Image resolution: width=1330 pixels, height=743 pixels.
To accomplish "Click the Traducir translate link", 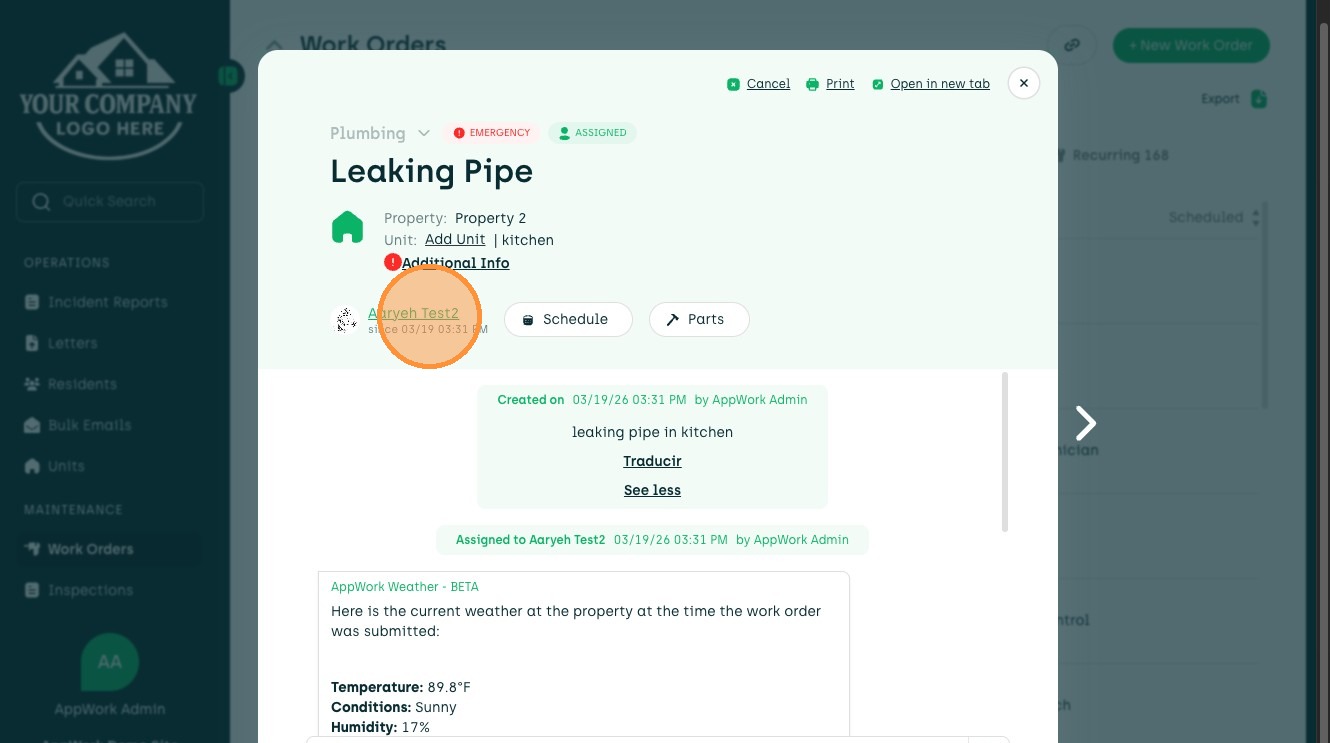I will tap(652, 461).
